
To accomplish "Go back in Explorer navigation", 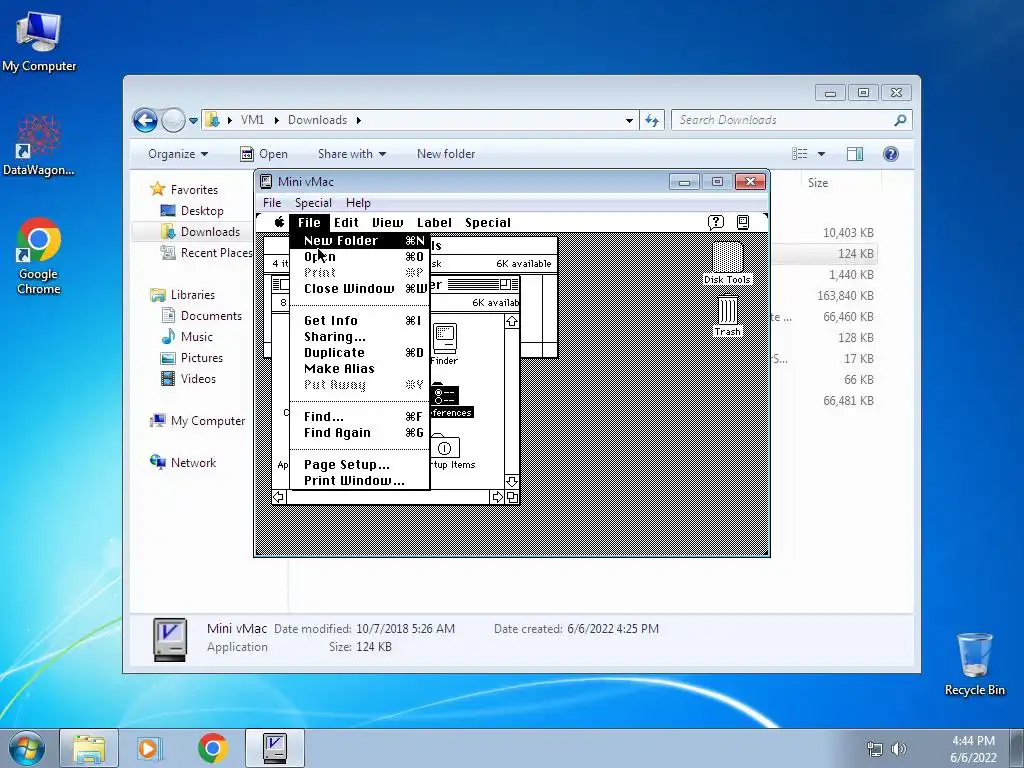I will click(x=145, y=120).
